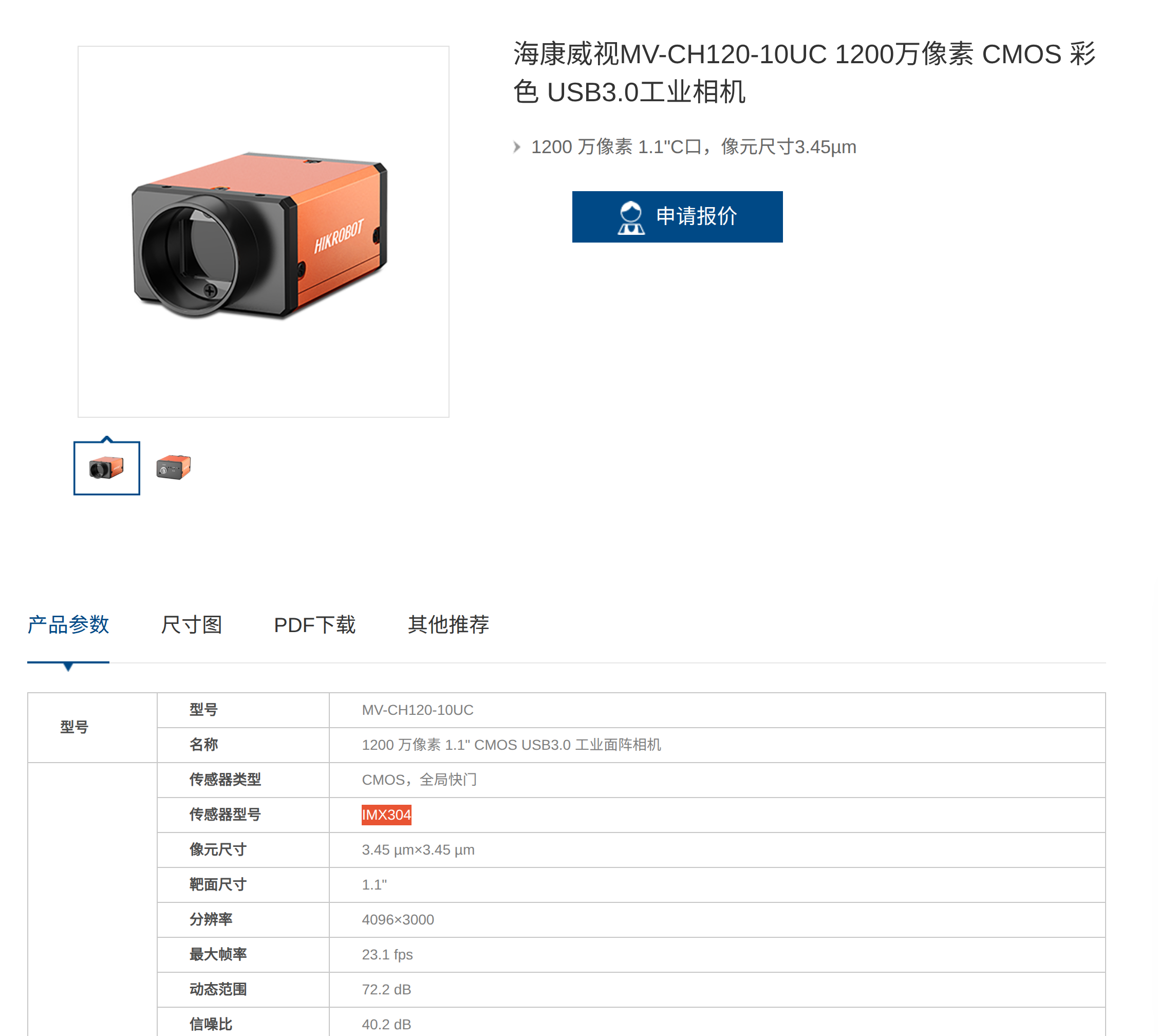Select the first front-view camera thumbnail
This screenshot has height=1036, width=1158.
tap(106, 468)
